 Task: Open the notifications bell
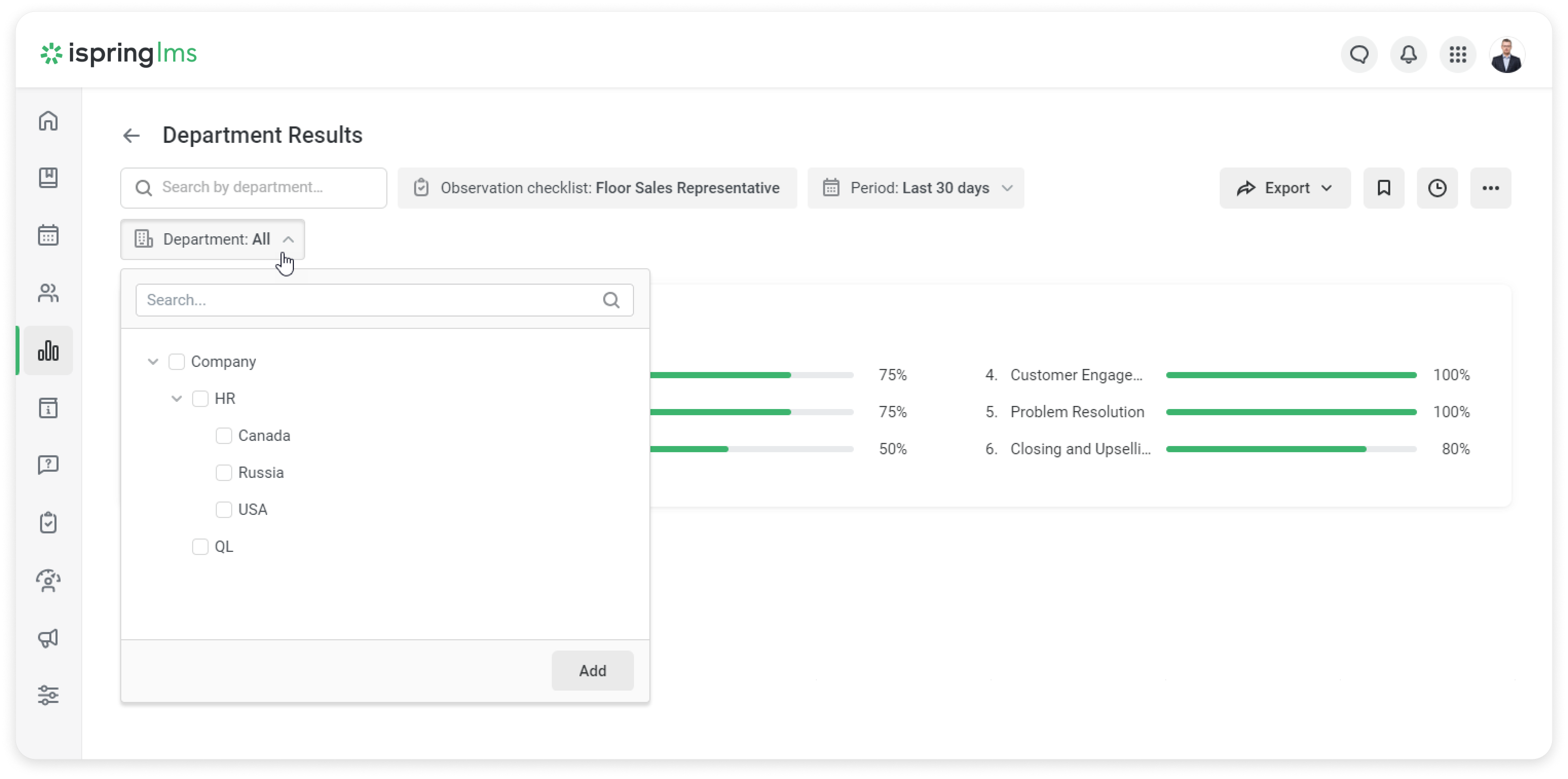coord(1408,55)
